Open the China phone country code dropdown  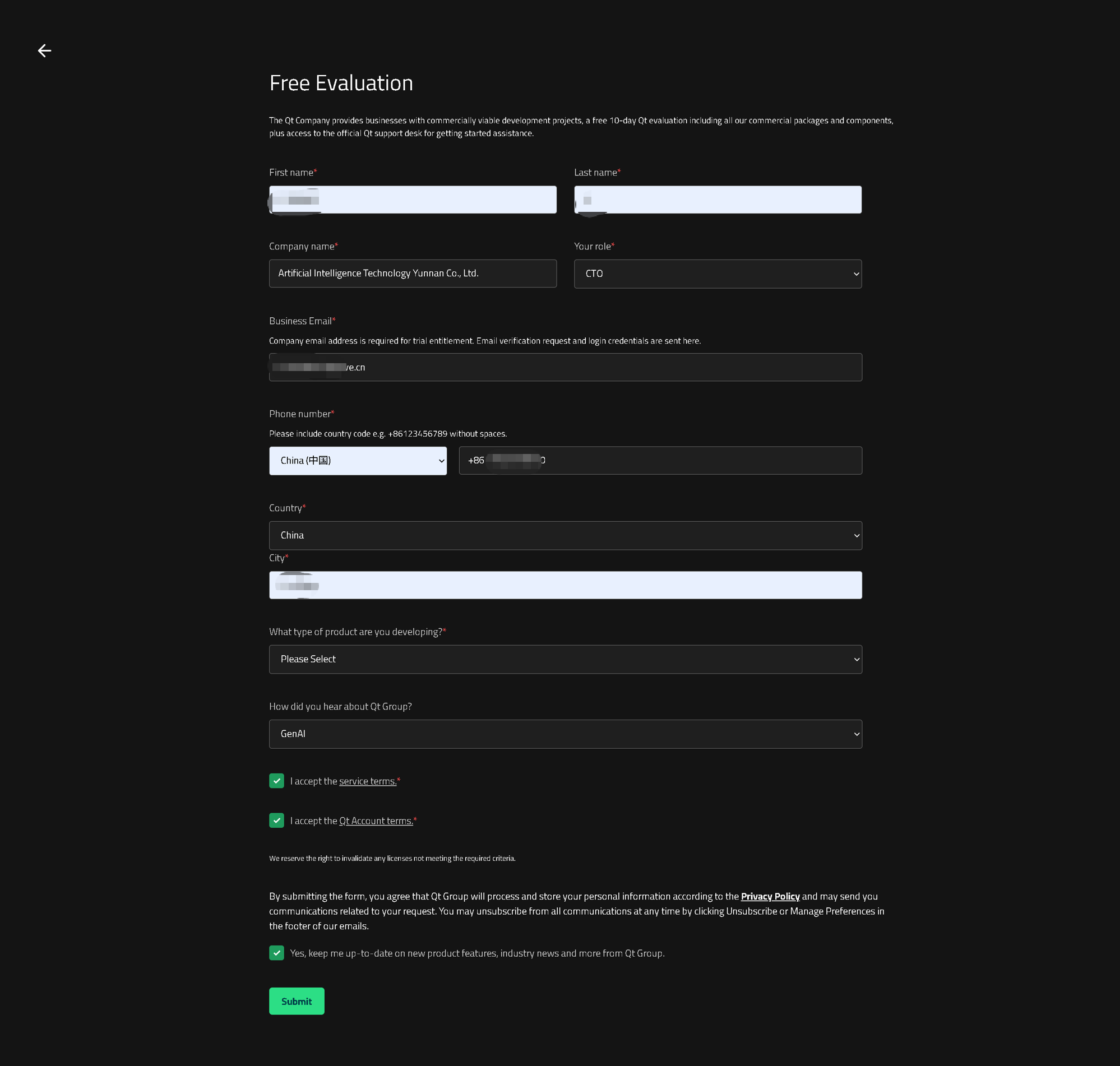tap(358, 461)
